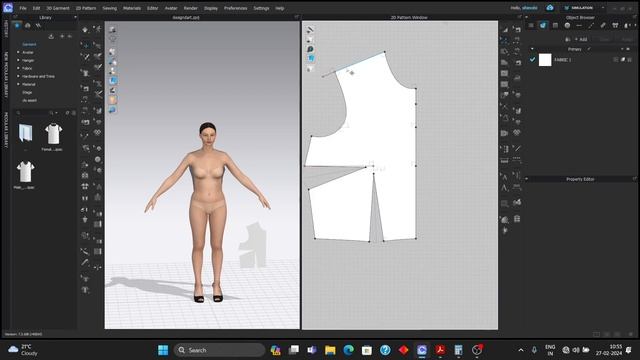Click the taskbar Search box
Screen dimensions: 640x360
click(x=219, y=350)
